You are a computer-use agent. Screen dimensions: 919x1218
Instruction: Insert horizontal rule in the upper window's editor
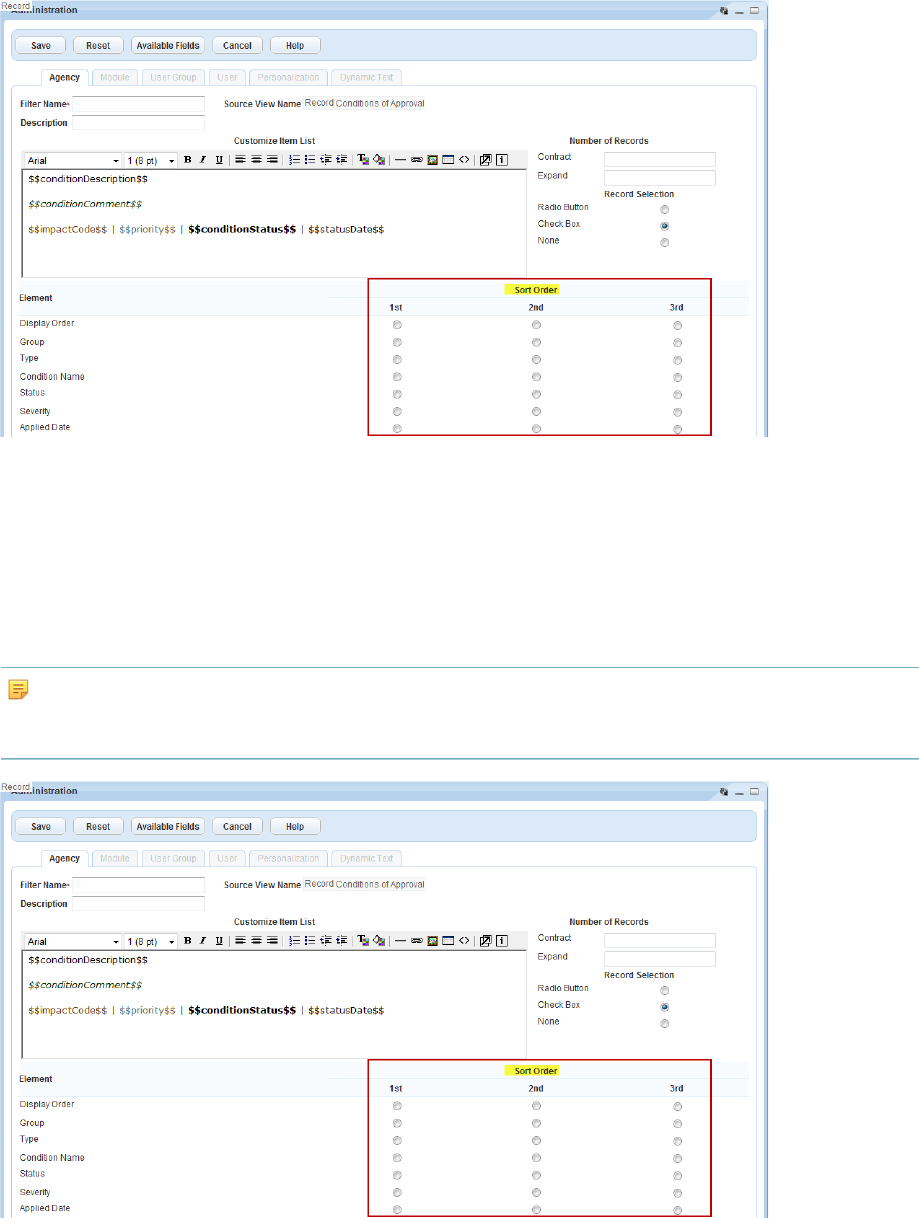(x=401, y=160)
